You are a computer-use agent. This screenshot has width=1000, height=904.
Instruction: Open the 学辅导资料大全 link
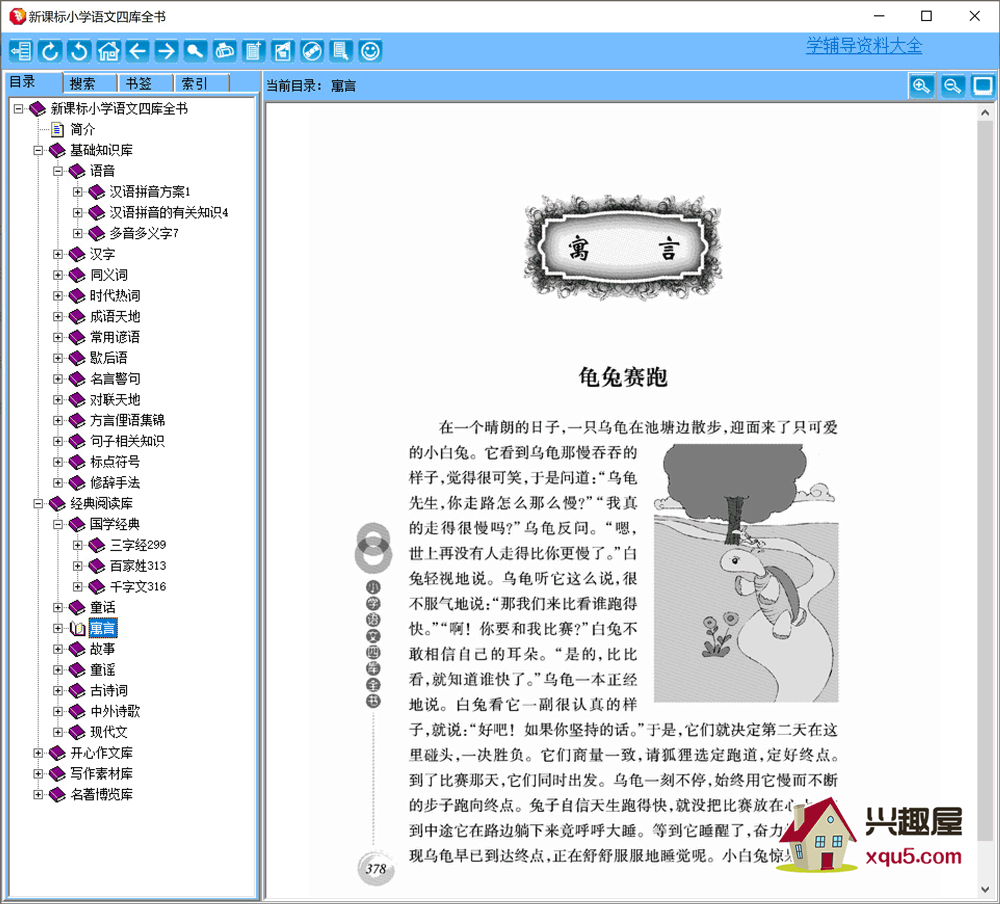point(864,46)
